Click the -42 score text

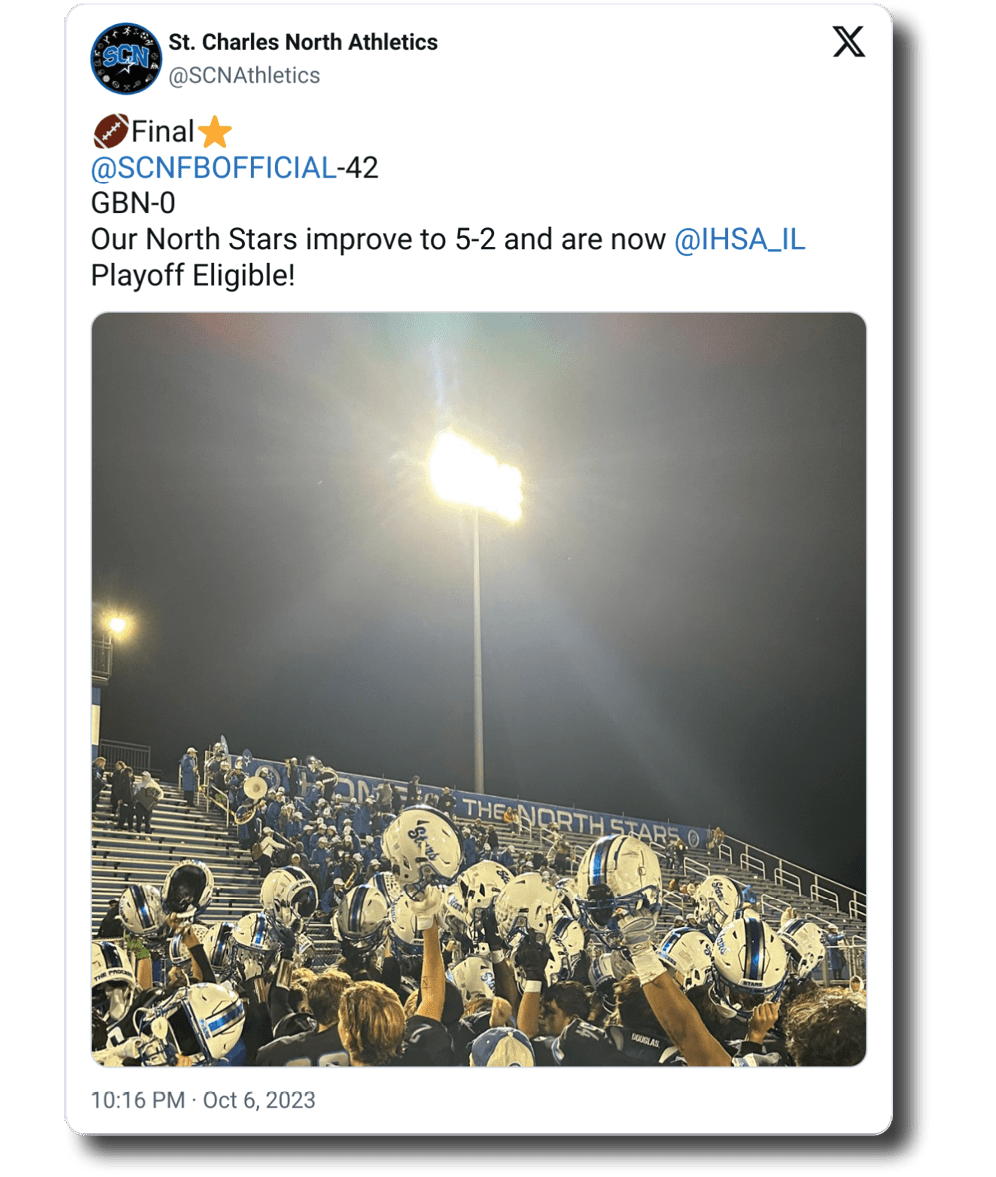point(358,168)
